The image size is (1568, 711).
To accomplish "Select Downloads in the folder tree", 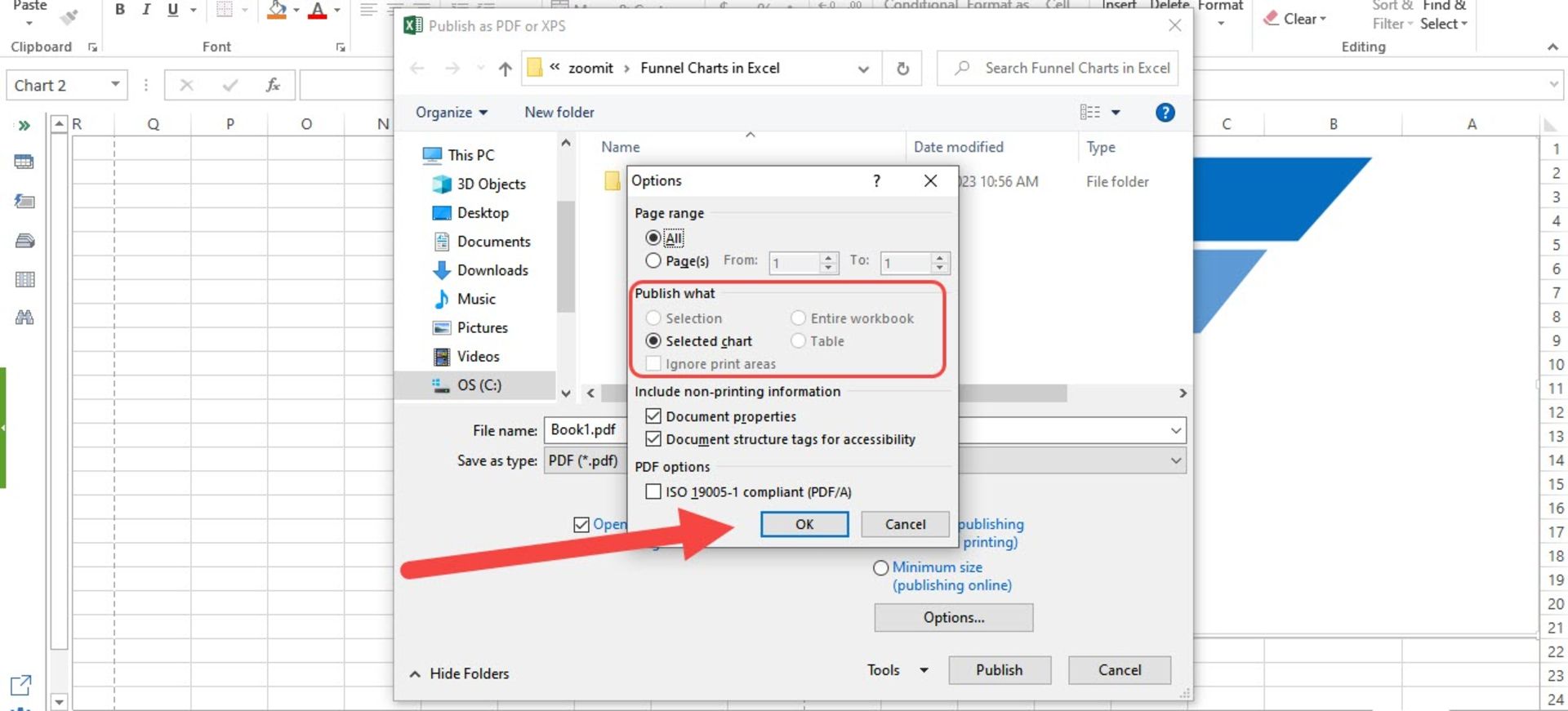I will [x=492, y=270].
